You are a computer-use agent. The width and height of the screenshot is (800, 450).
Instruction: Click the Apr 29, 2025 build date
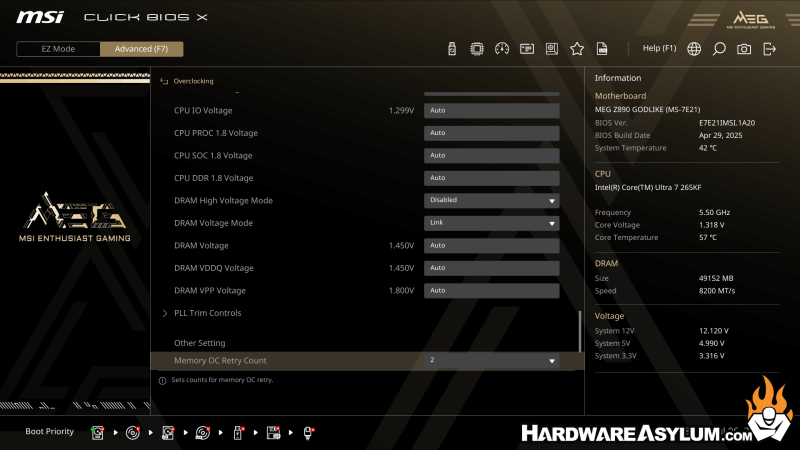[720, 136]
